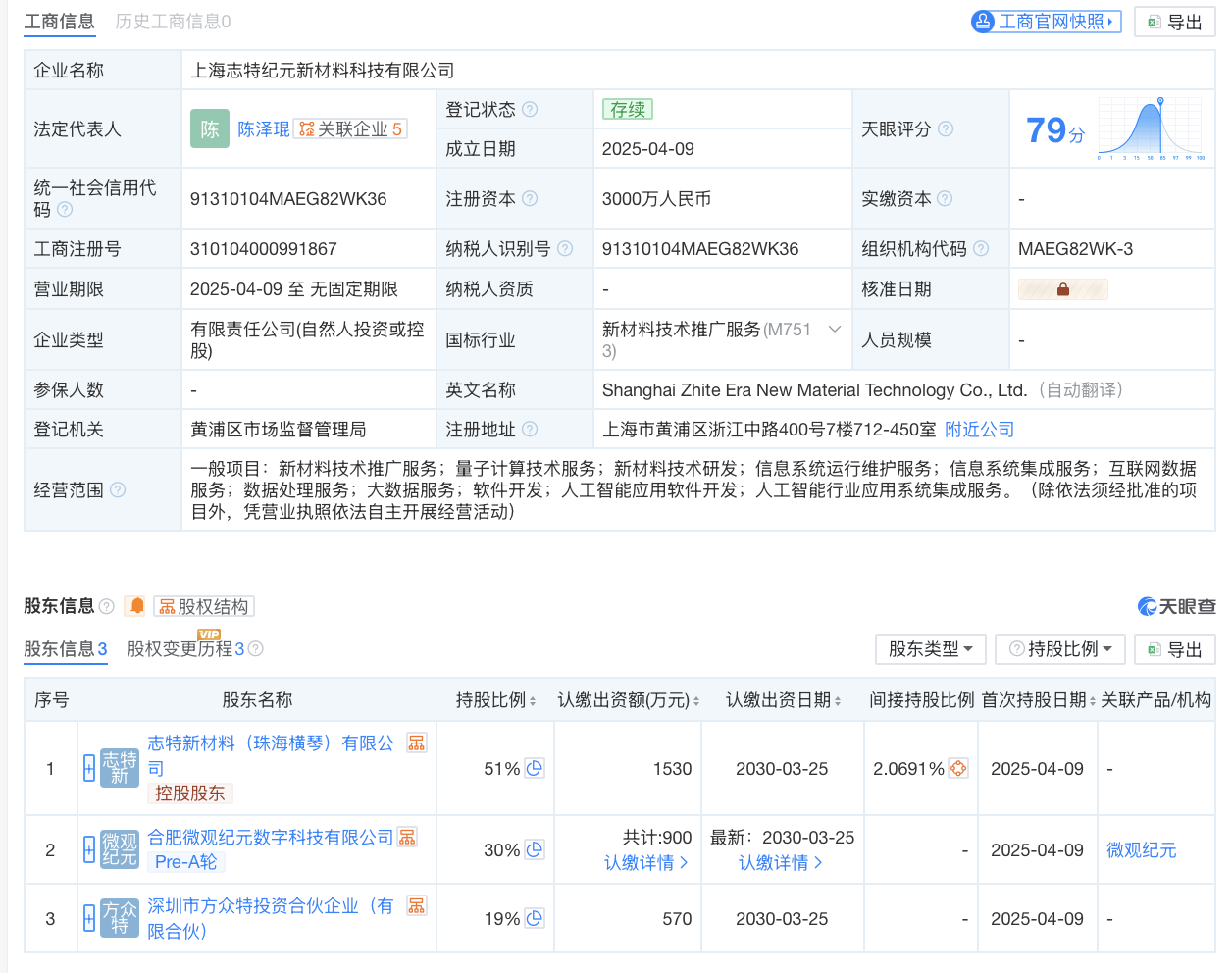This screenshot has height=973, width=1232.
Task: Open legal representative 陈泽琨 profile link
Action: 263,129
